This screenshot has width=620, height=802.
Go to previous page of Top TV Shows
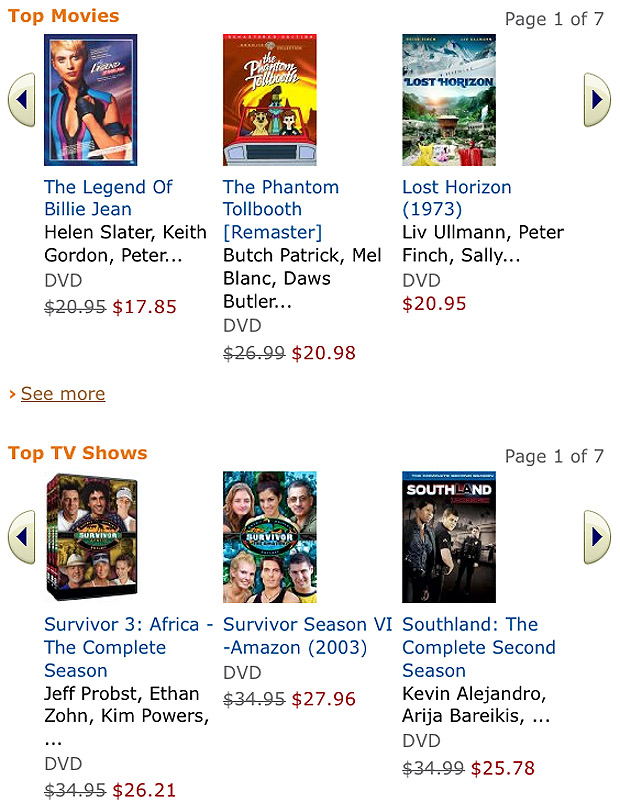pyautogui.click(x=21, y=537)
